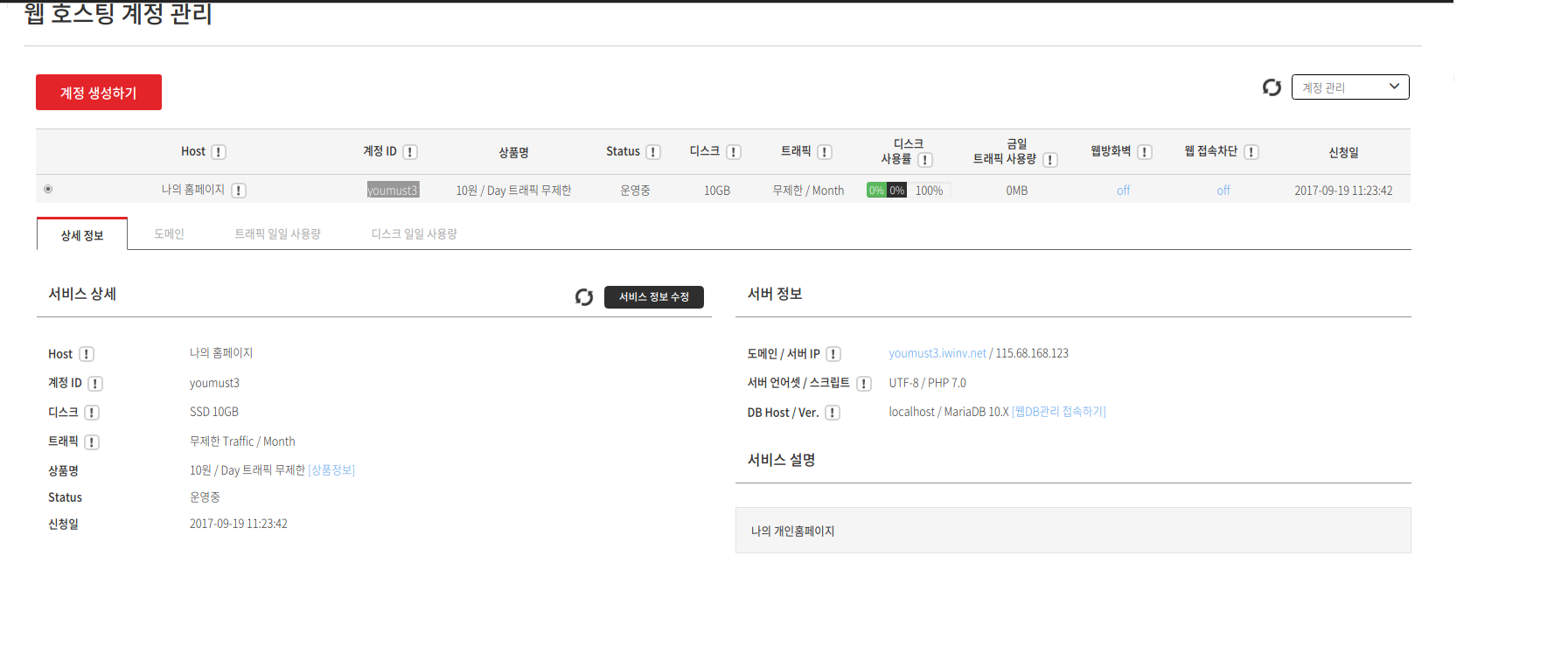
Task: Click the red 계정 생성하기 button
Action: click(x=99, y=93)
